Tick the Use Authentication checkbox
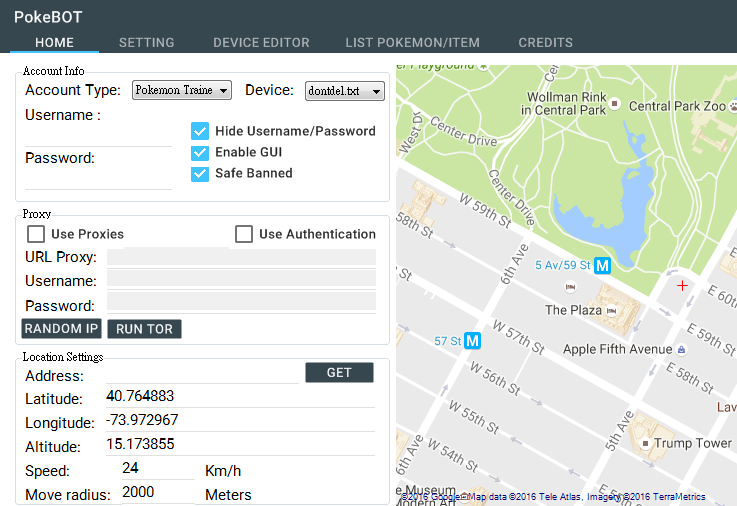The width and height of the screenshot is (737, 506). click(244, 234)
